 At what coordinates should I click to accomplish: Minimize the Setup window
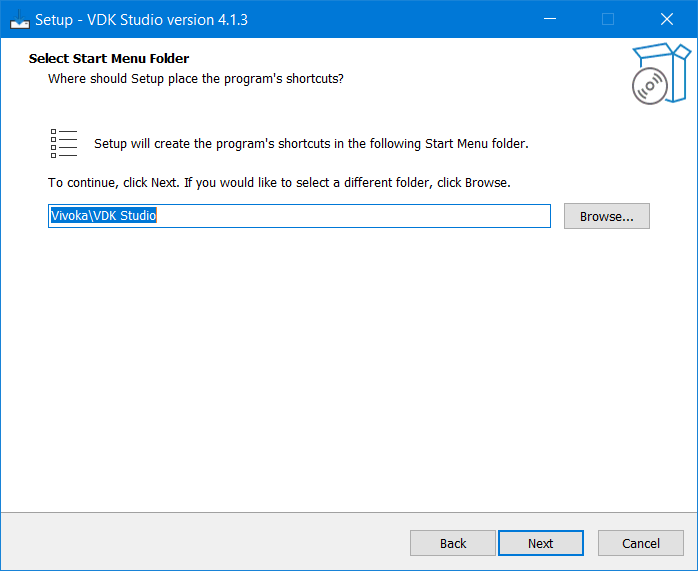click(549, 19)
